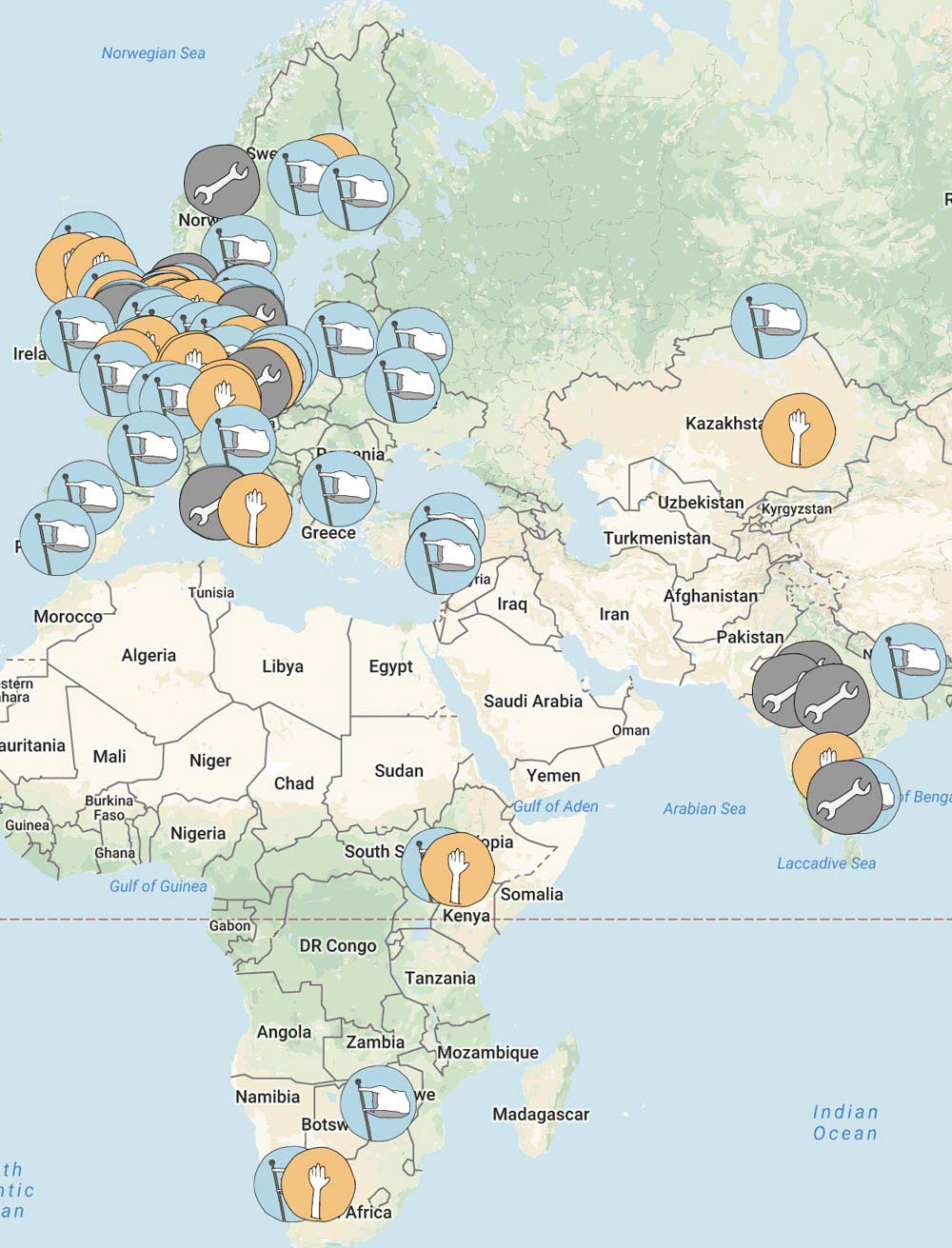952x1248 pixels.
Task: Open the blue flag marker in eastern India
Action: (x=909, y=661)
